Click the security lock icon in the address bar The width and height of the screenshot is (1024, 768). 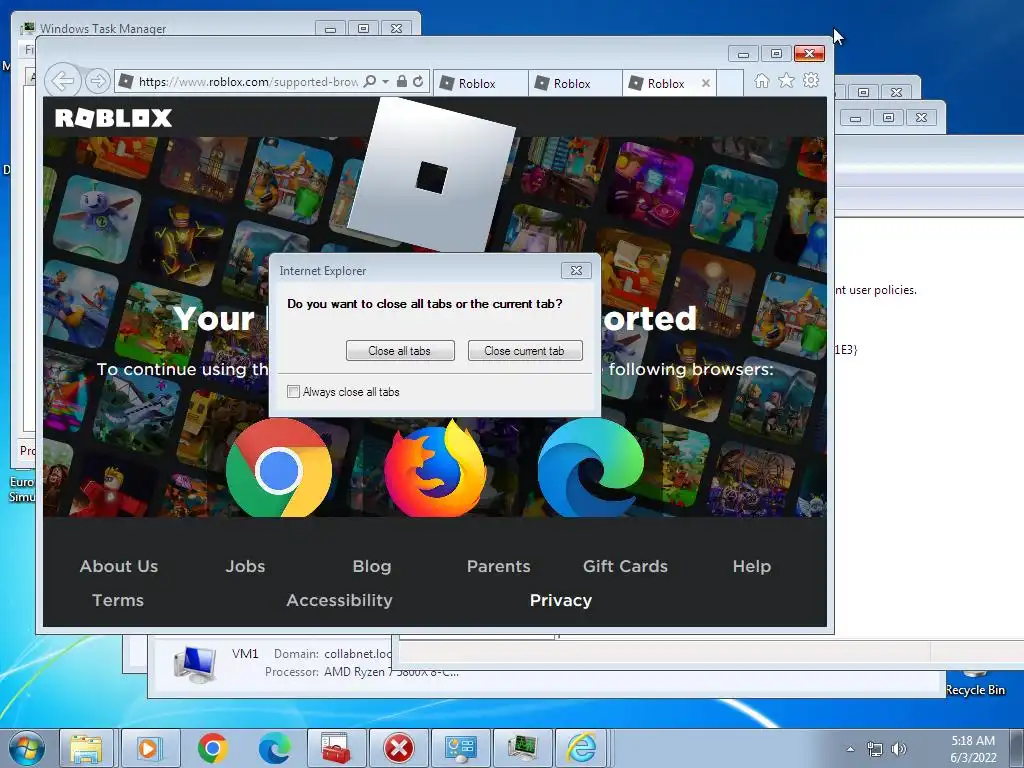(402, 81)
